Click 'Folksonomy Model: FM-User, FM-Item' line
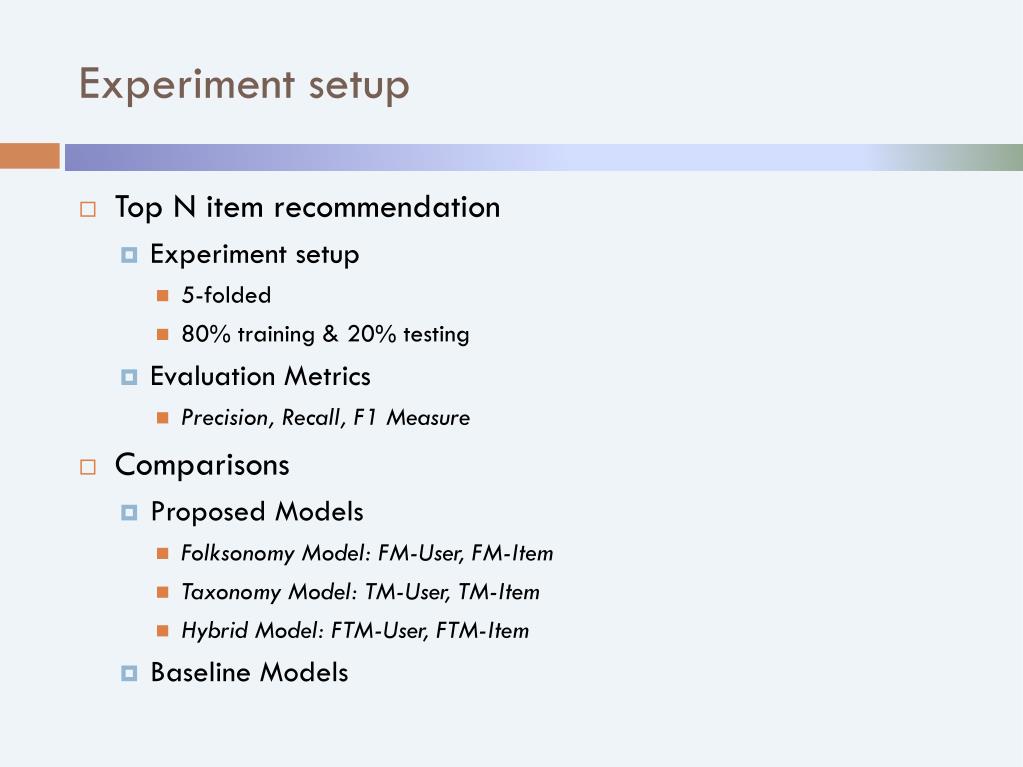This screenshot has height=767, width=1023. click(x=367, y=553)
